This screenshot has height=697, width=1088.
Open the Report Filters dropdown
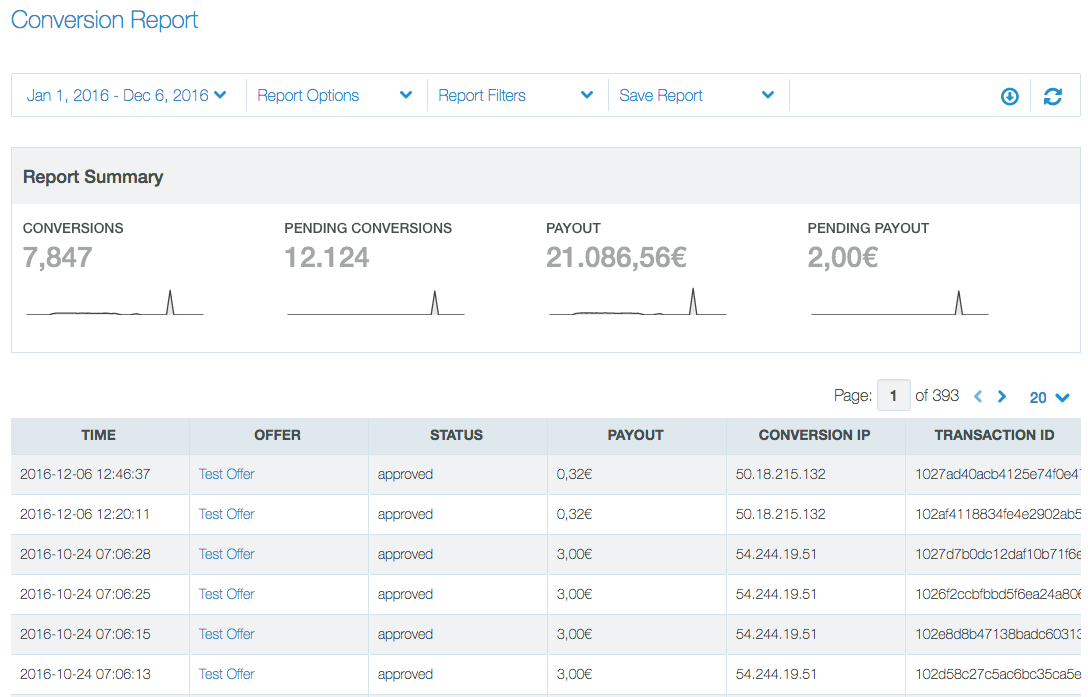[x=517, y=95]
